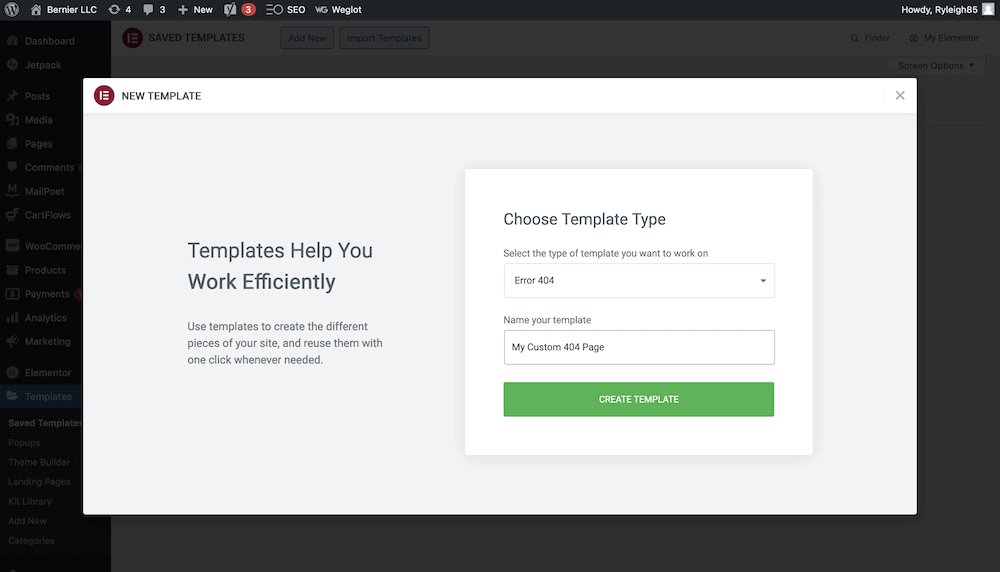Image resolution: width=1000 pixels, height=572 pixels.
Task: Click the WordPress logo in admin bar
Action: click(x=12, y=9)
